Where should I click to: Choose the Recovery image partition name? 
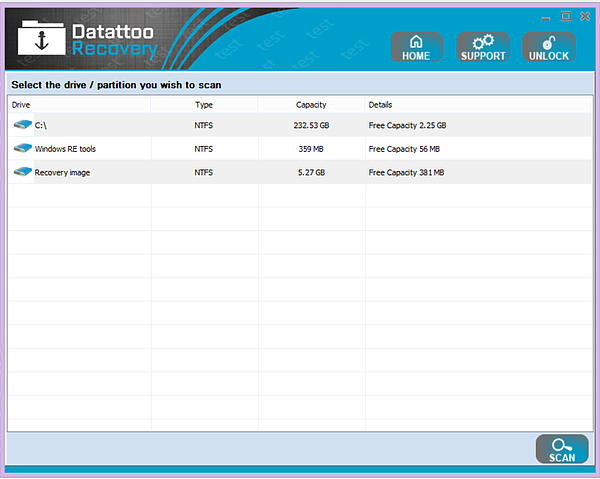(x=62, y=173)
